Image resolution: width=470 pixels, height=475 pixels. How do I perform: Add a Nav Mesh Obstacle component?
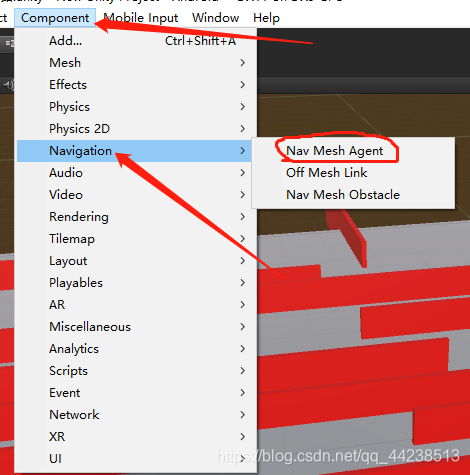[x=353, y=195]
